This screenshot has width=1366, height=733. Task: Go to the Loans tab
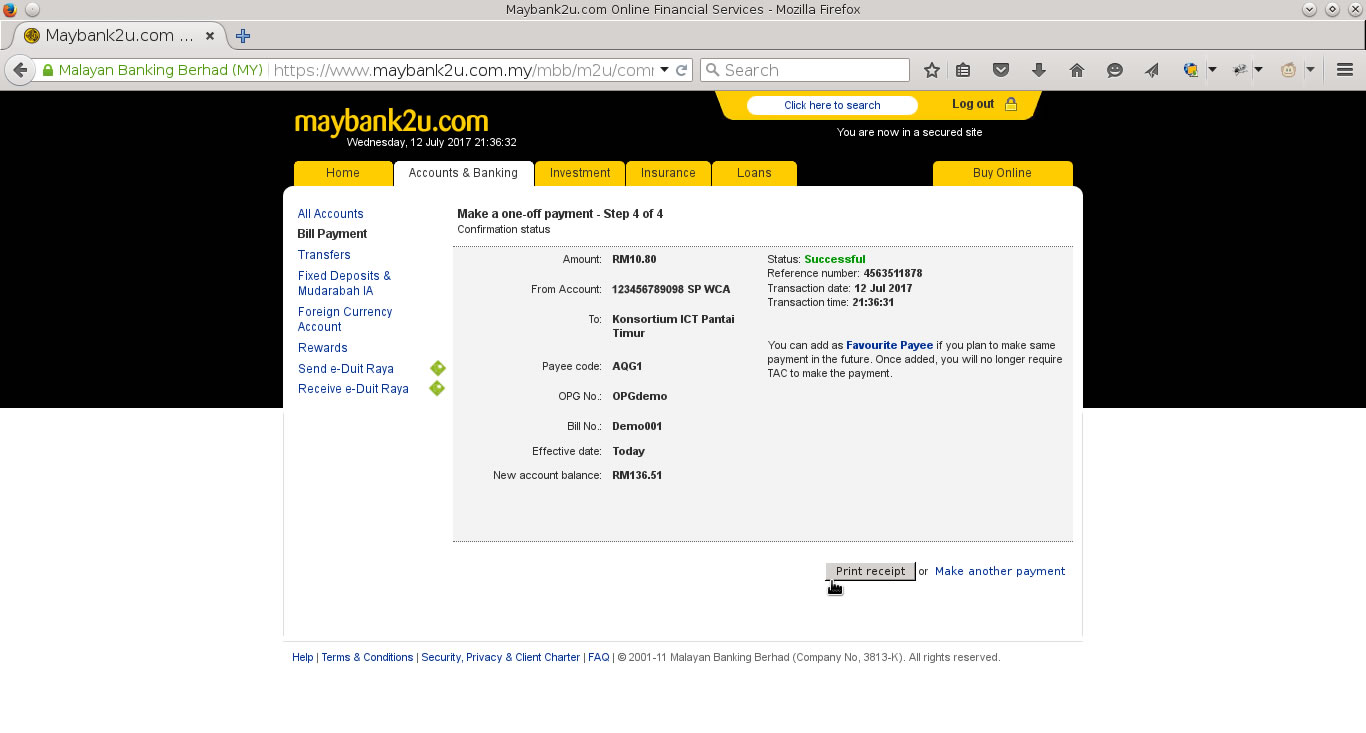[754, 173]
